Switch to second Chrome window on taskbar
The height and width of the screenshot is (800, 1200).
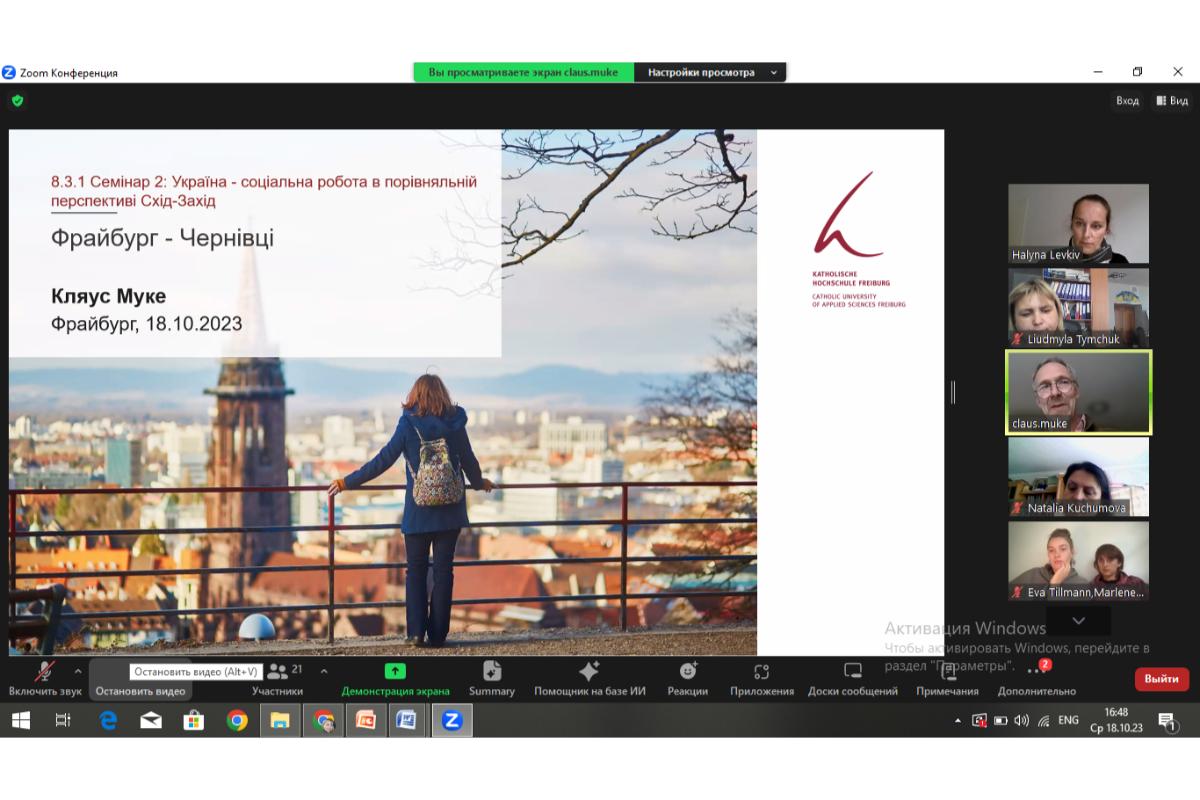pos(323,720)
